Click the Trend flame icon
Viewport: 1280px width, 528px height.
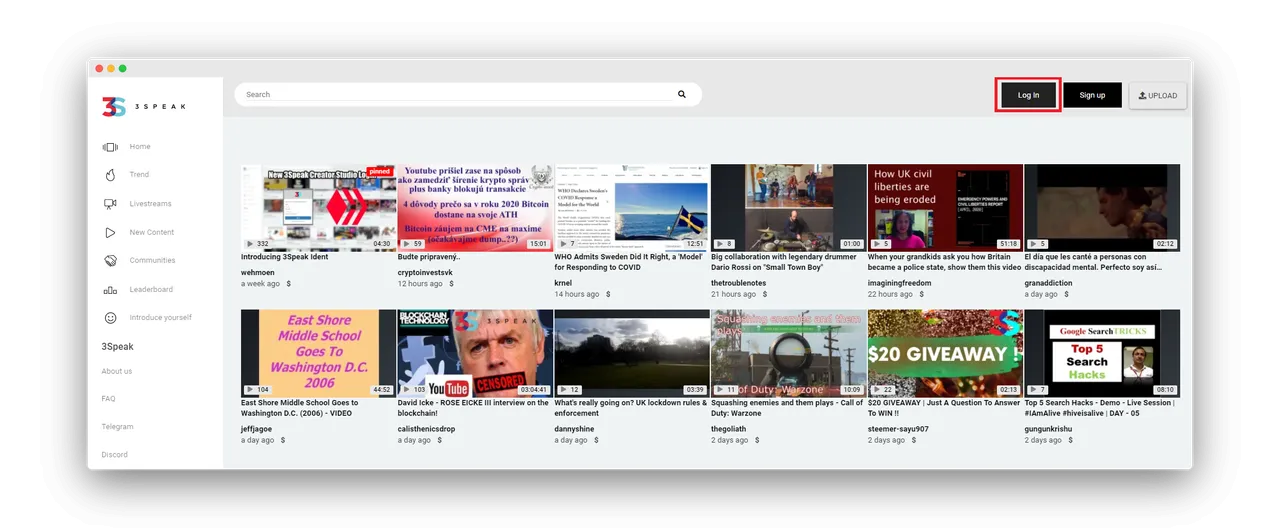pyautogui.click(x=110, y=175)
